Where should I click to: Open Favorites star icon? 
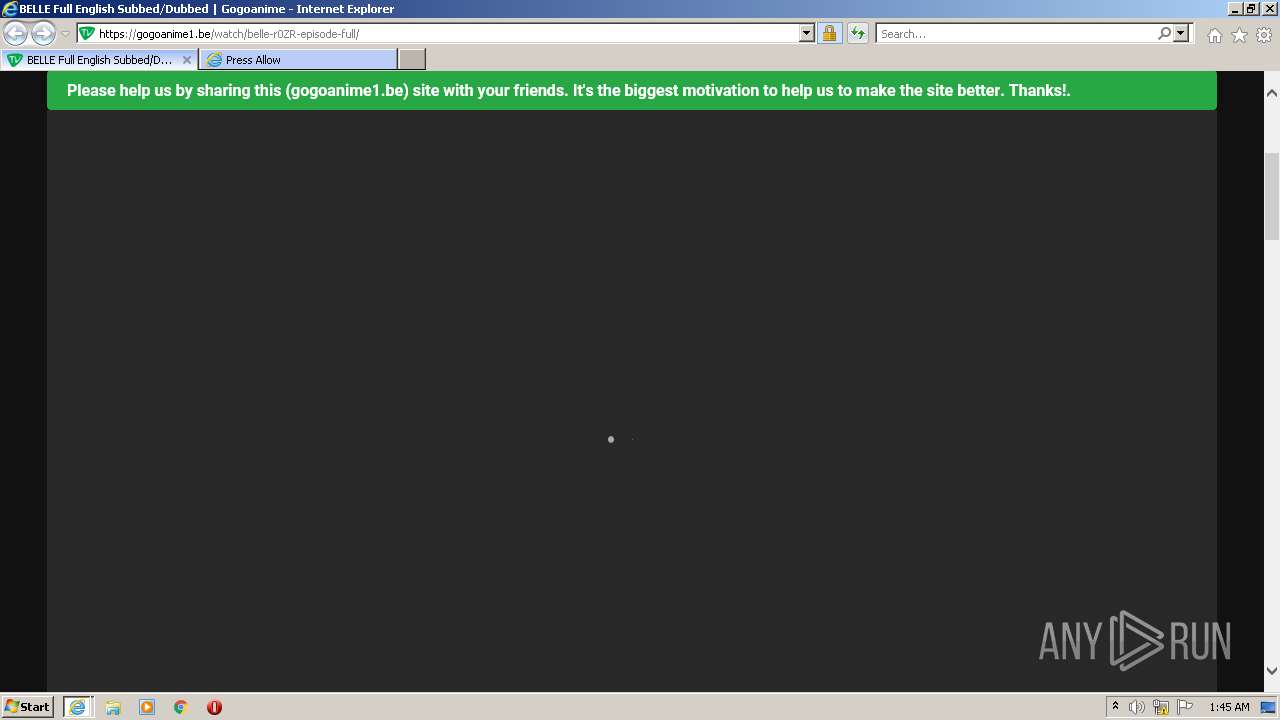pos(1239,35)
